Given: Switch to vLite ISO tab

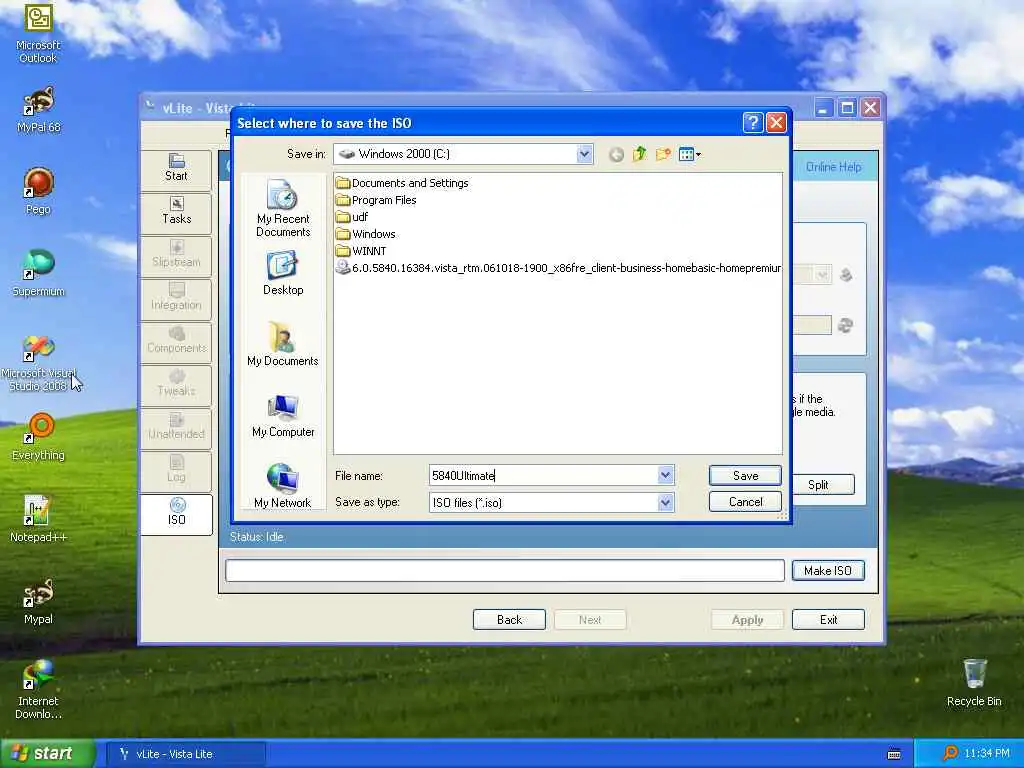Looking at the screenshot, I should (x=176, y=514).
